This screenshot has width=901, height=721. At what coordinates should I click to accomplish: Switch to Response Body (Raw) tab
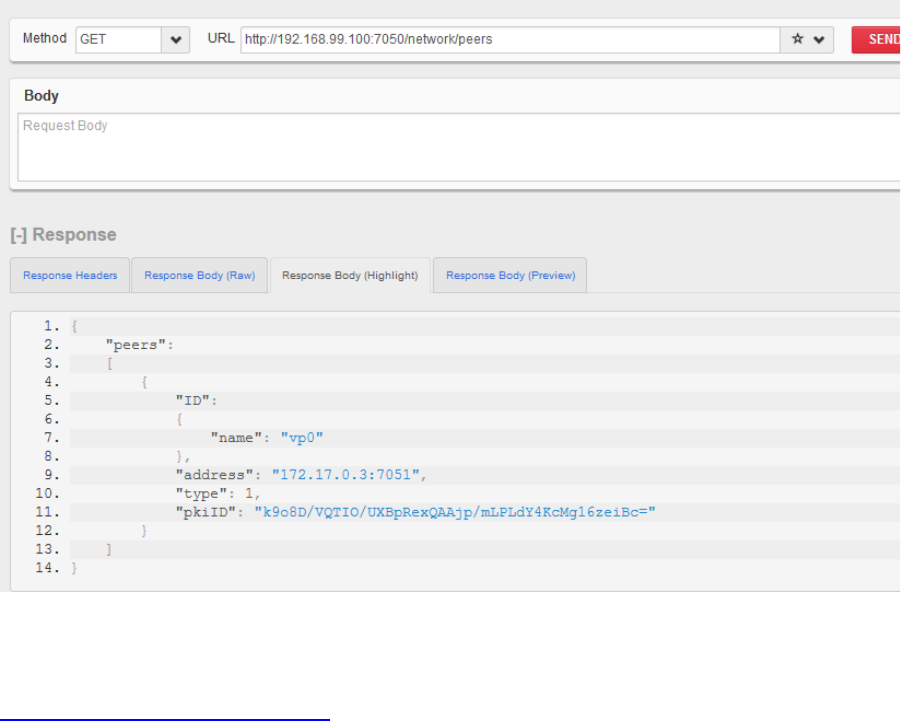click(x=199, y=275)
